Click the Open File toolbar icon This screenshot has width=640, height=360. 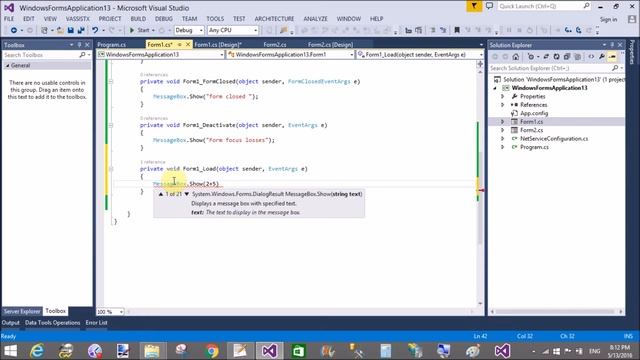click(x=60, y=30)
